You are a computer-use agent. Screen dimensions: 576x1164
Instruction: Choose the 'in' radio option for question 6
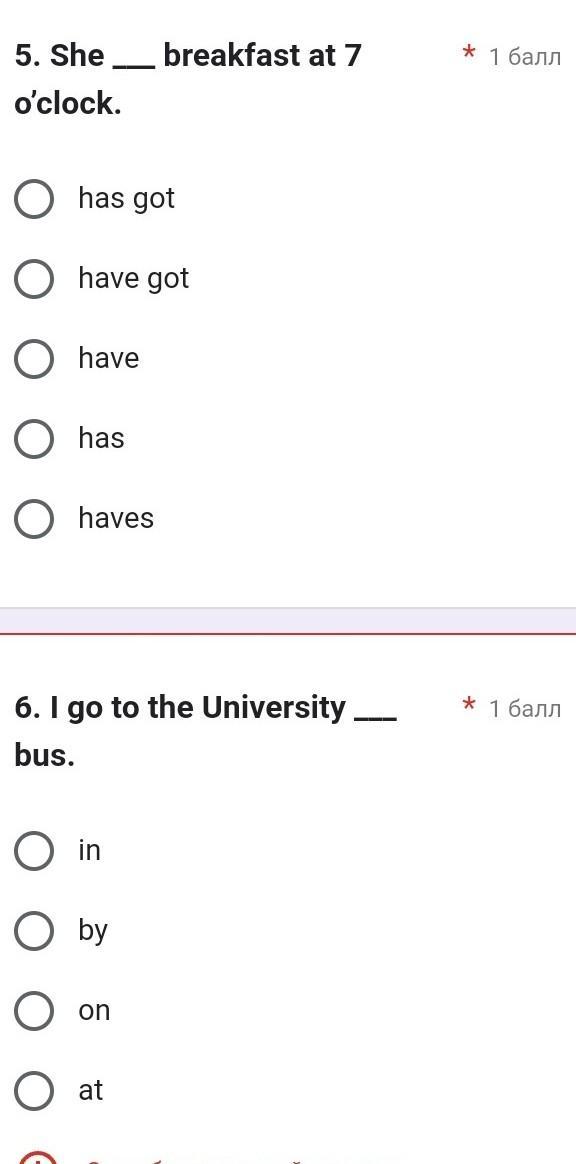[x=34, y=851]
